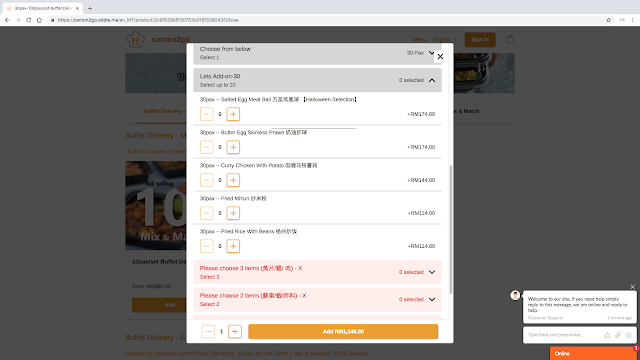The height and width of the screenshot is (360, 640).
Task: Open the Menu link in header
Action: coord(419,40)
